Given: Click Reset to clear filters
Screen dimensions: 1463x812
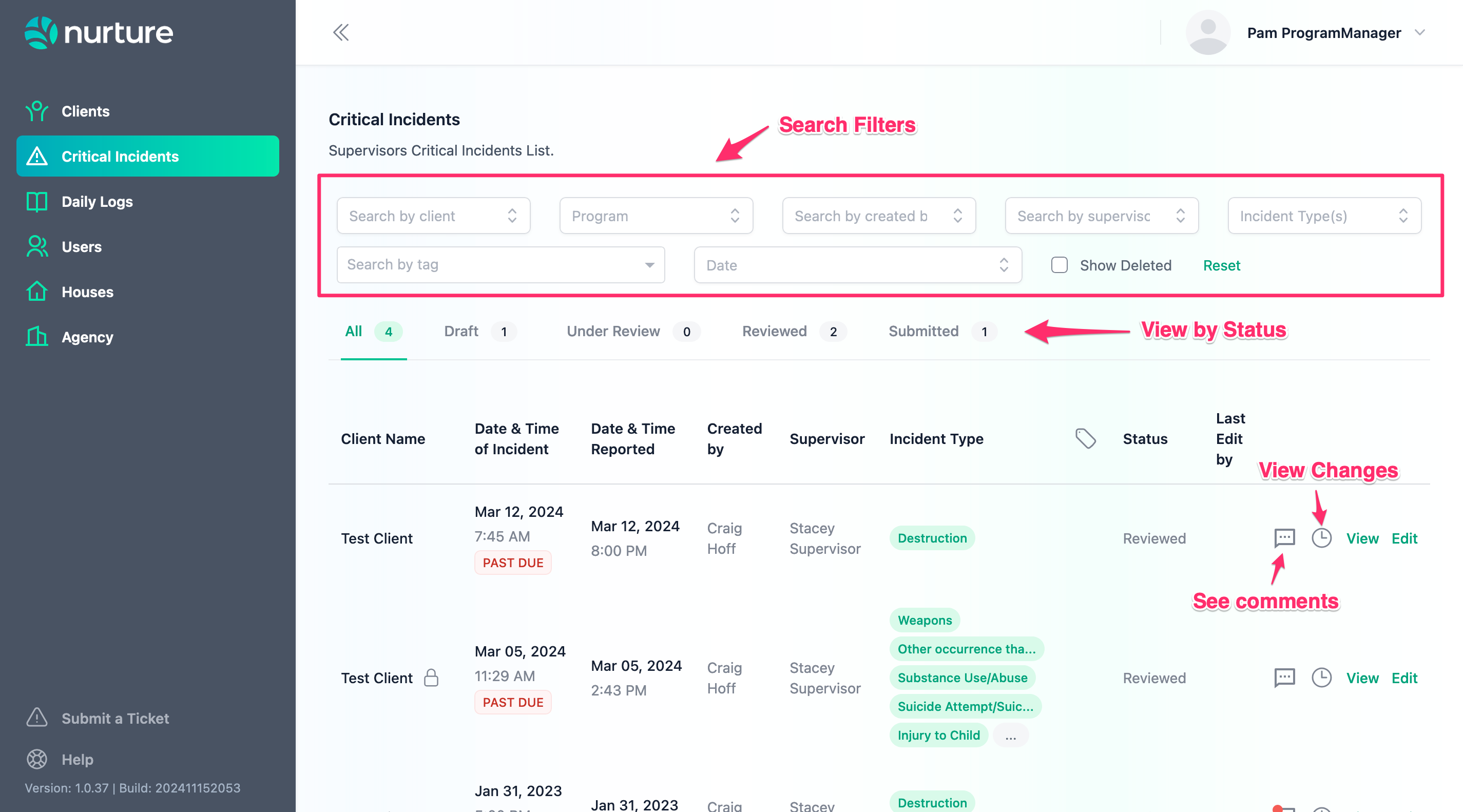Looking at the screenshot, I should [1221, 265].
